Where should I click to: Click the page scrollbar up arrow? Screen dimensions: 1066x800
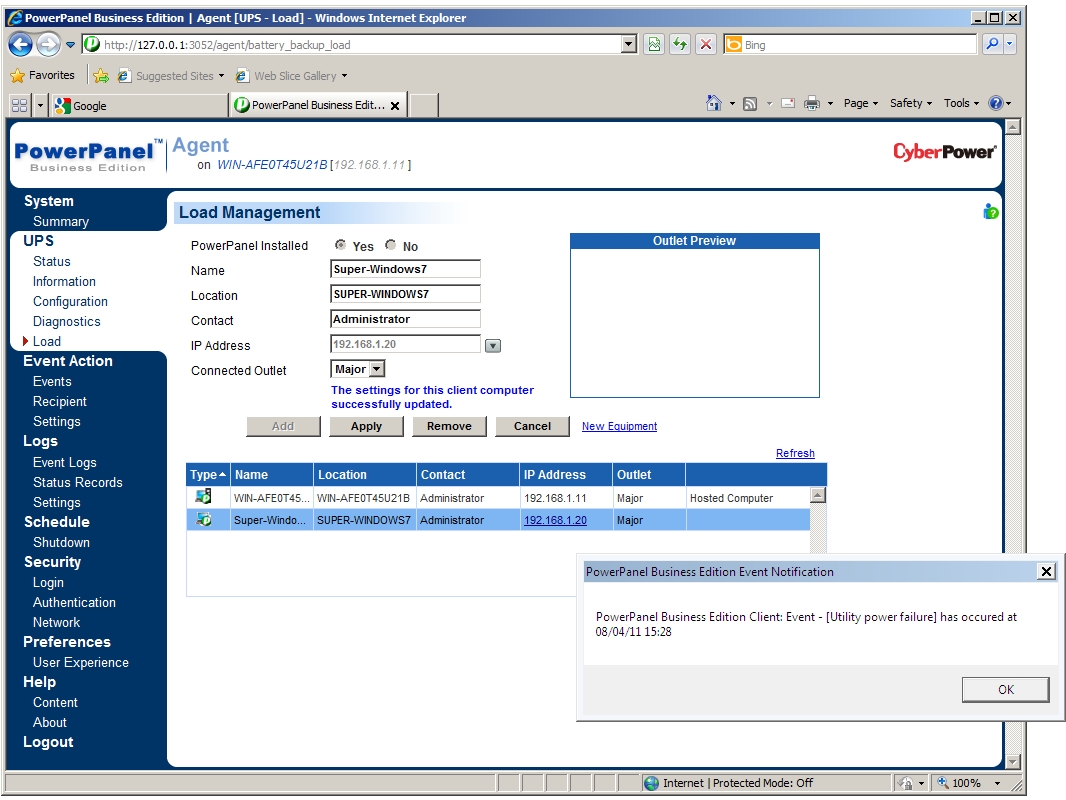pyautogui.click(x=1013, y=127)
